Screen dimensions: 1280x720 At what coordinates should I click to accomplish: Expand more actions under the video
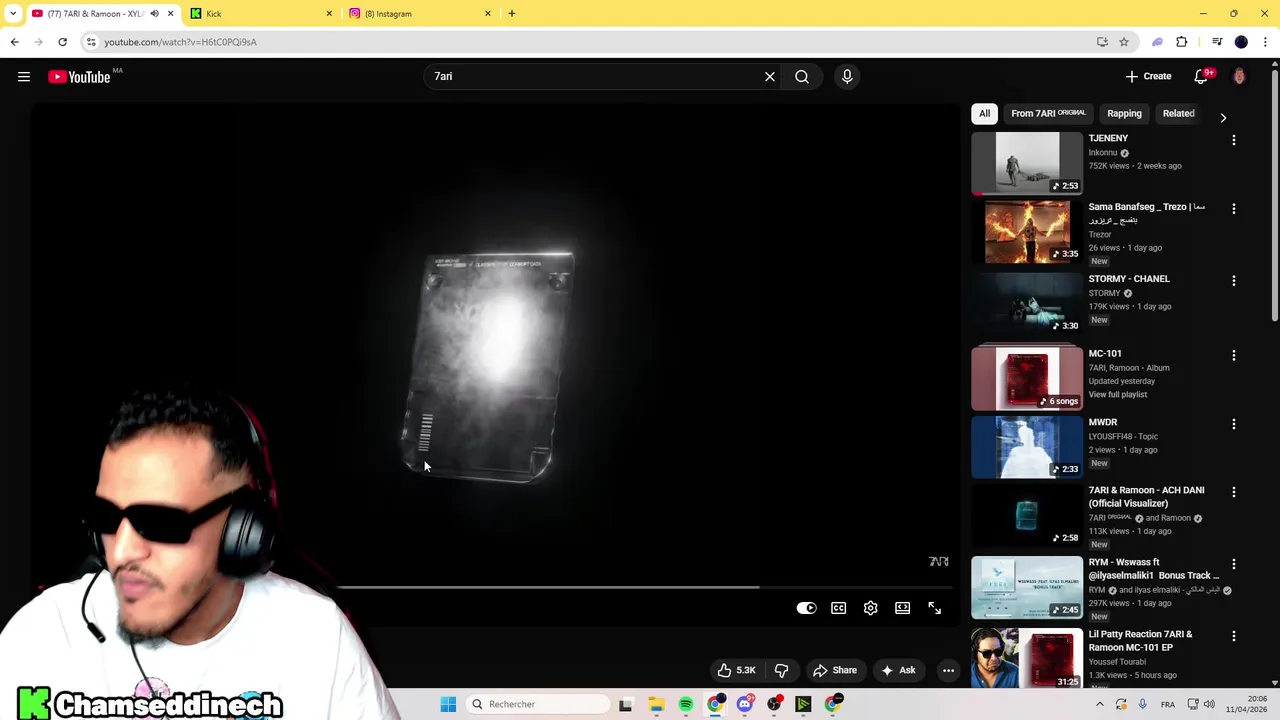pos(948,671)
